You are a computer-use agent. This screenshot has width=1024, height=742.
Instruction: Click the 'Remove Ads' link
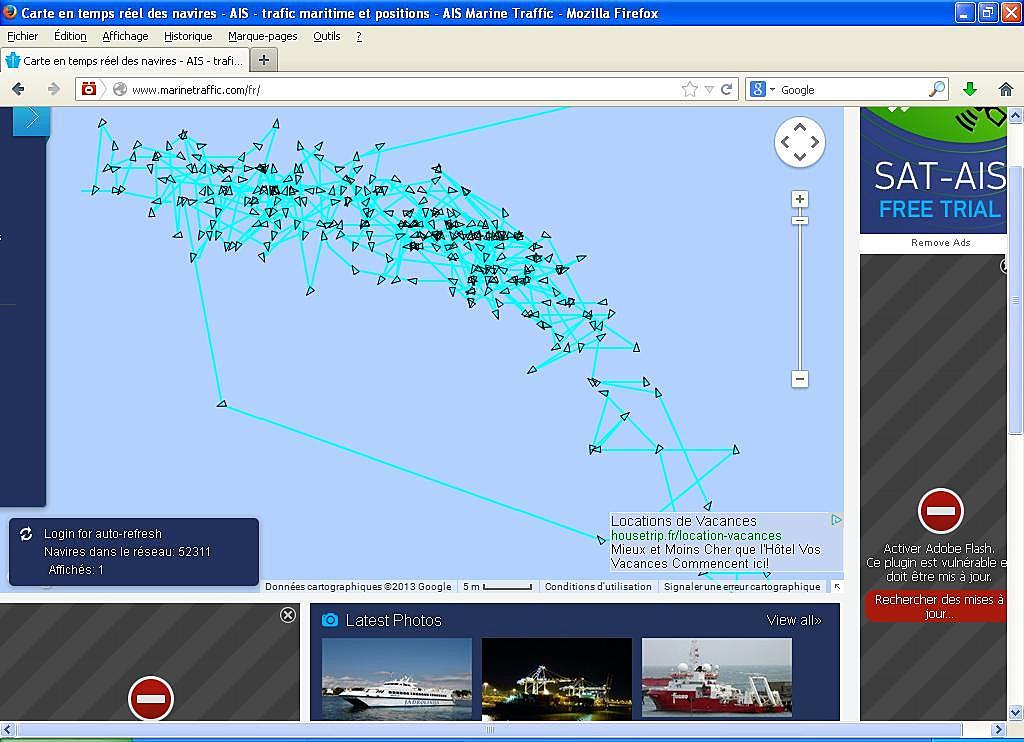pyautogui.click(x=940, y=242)
